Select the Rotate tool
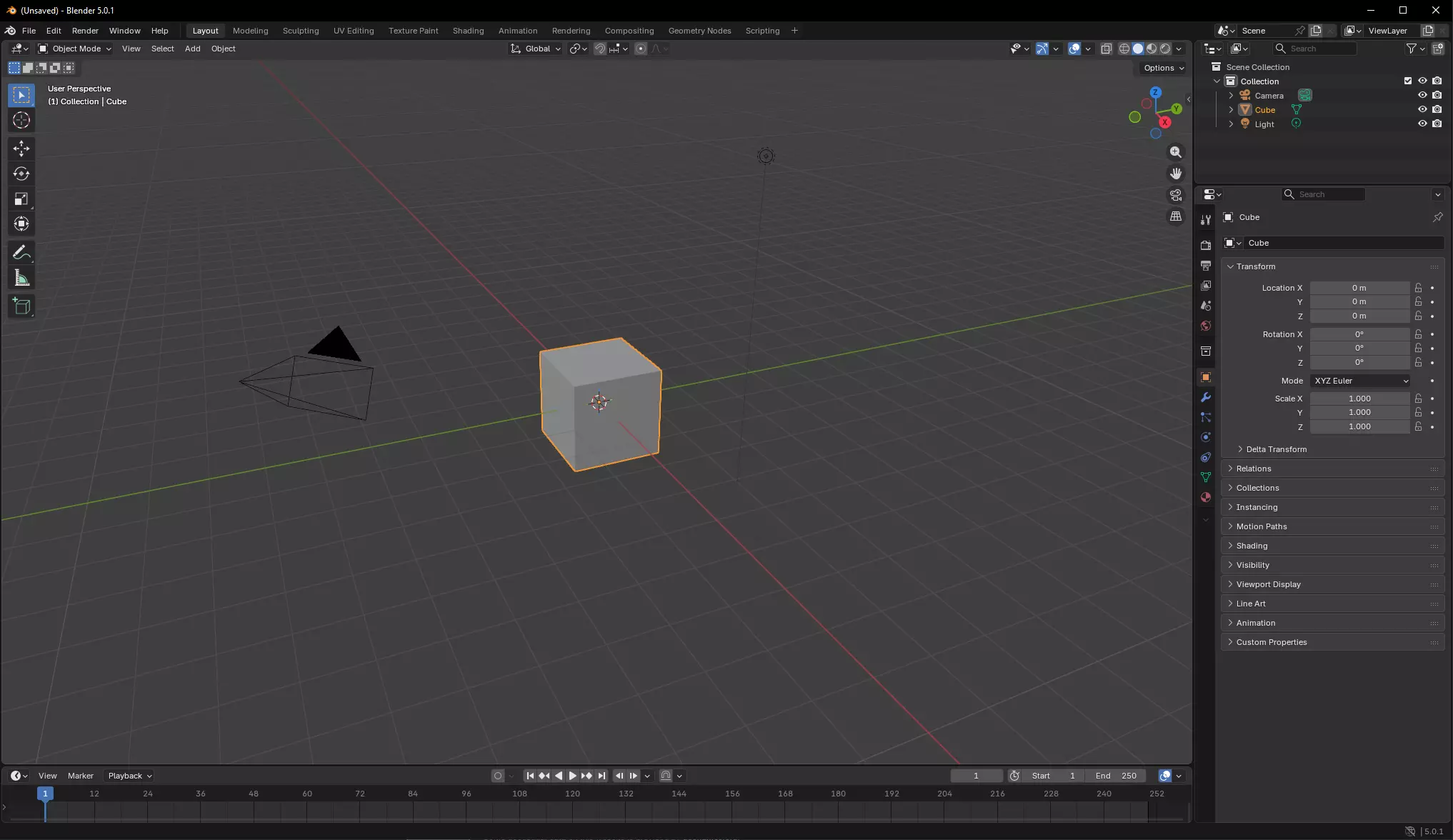The height and width of the screenshot is (840, 1453). click(21, 174)
